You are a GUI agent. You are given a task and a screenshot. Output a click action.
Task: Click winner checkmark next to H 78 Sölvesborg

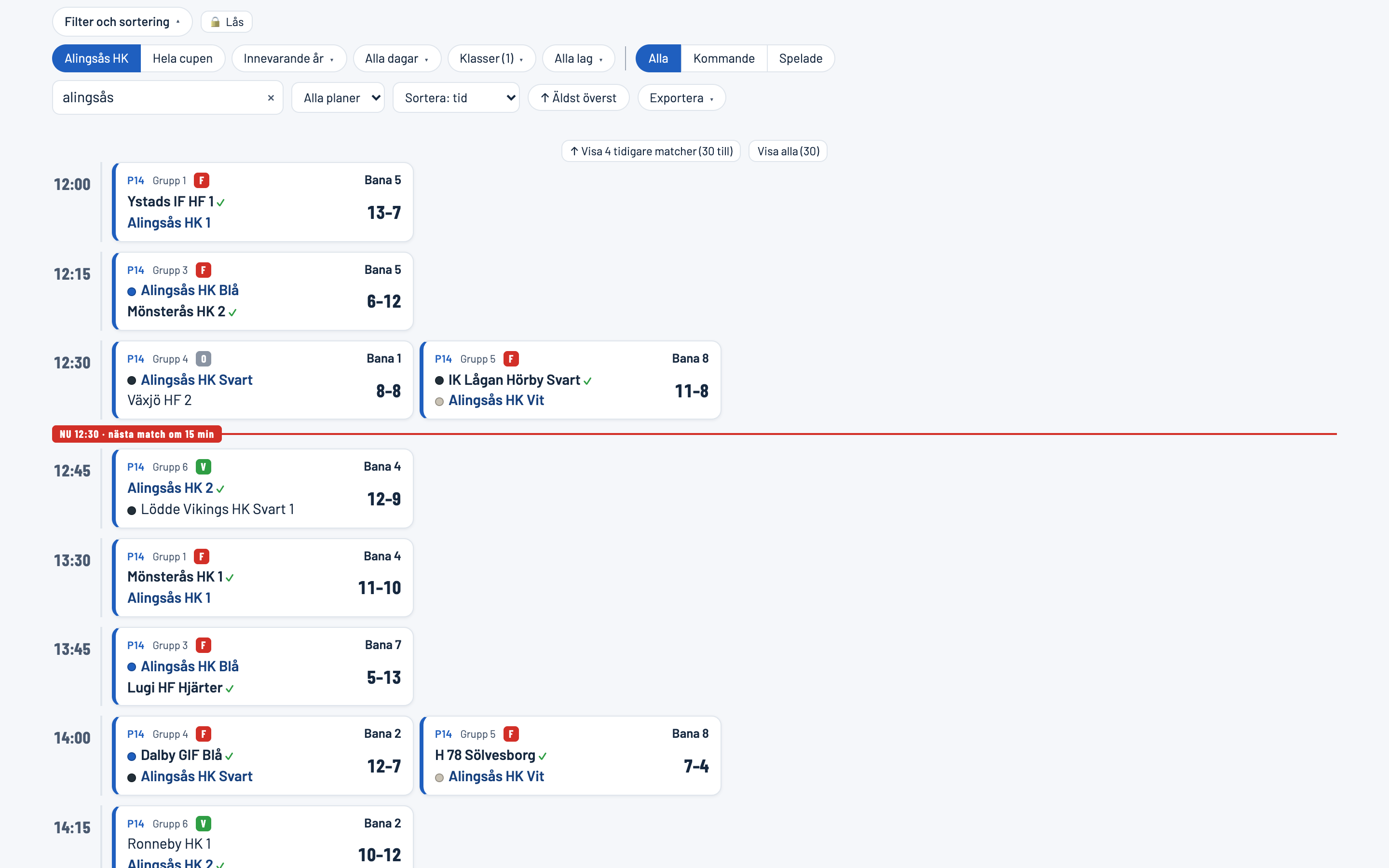point(543,757)
